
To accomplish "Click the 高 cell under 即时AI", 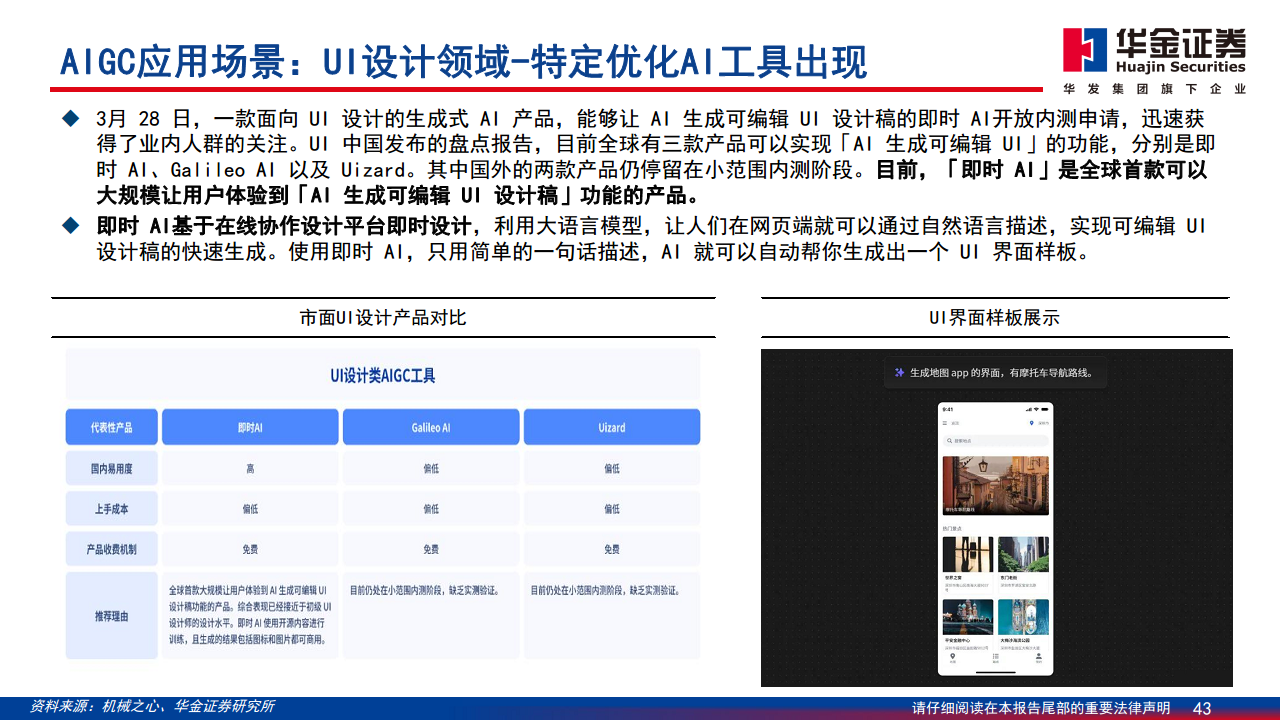I will [x=250, y=468].
